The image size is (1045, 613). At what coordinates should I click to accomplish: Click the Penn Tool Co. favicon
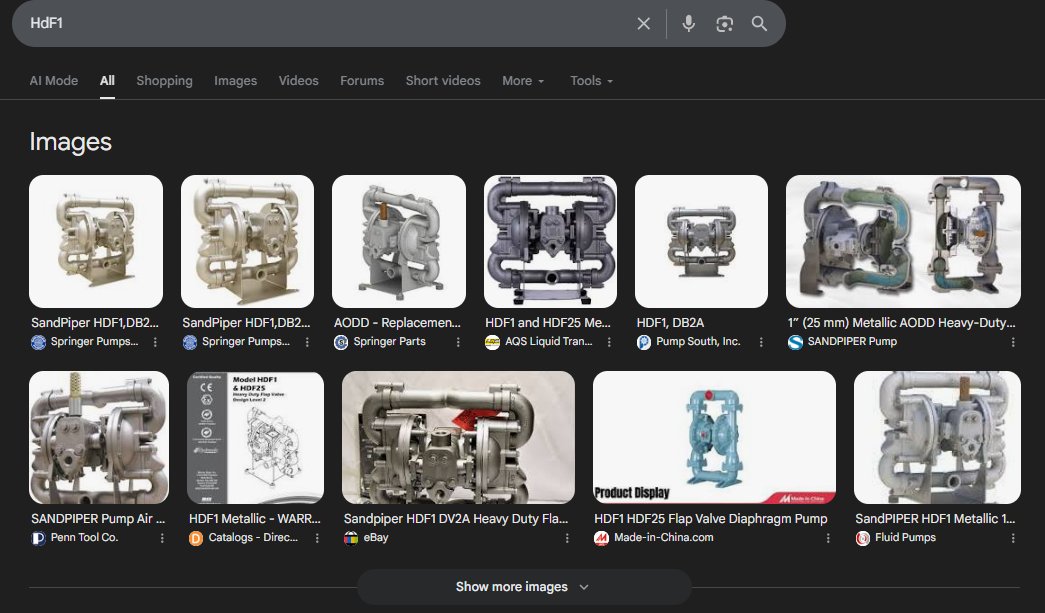click(39, 538)
